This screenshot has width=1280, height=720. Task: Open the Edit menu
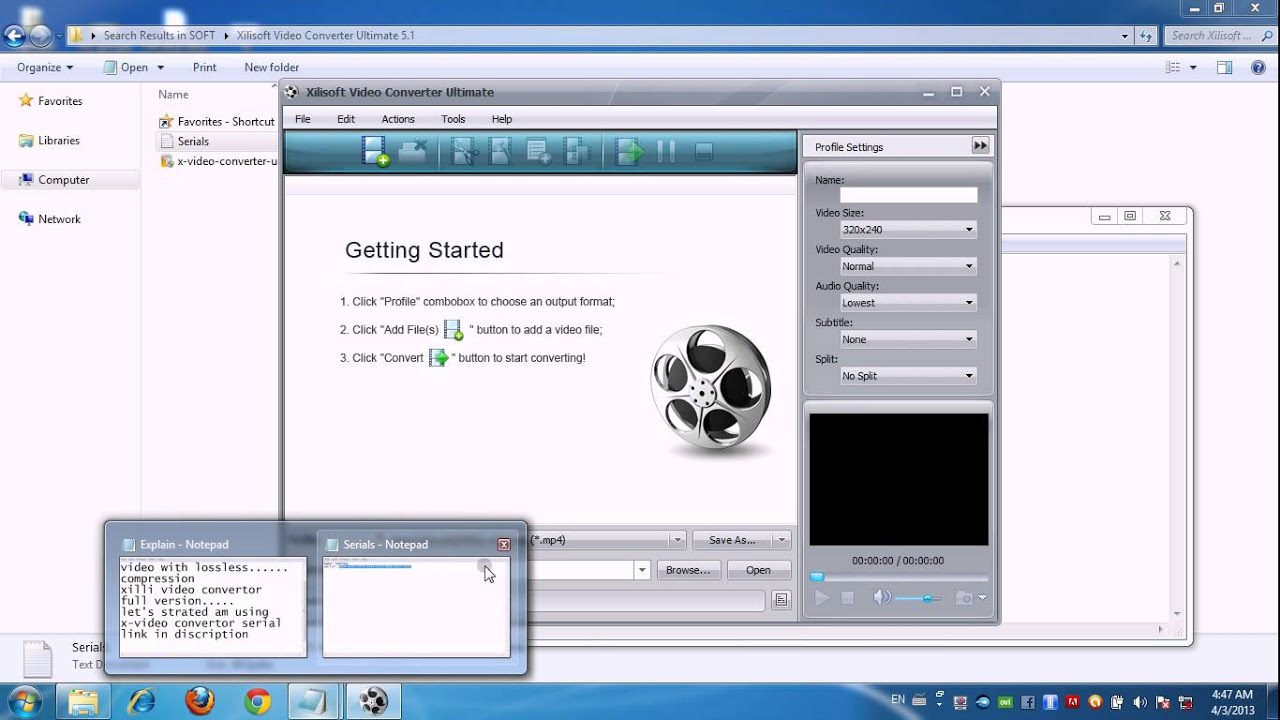pyautogui.click(x=346, y=119)
